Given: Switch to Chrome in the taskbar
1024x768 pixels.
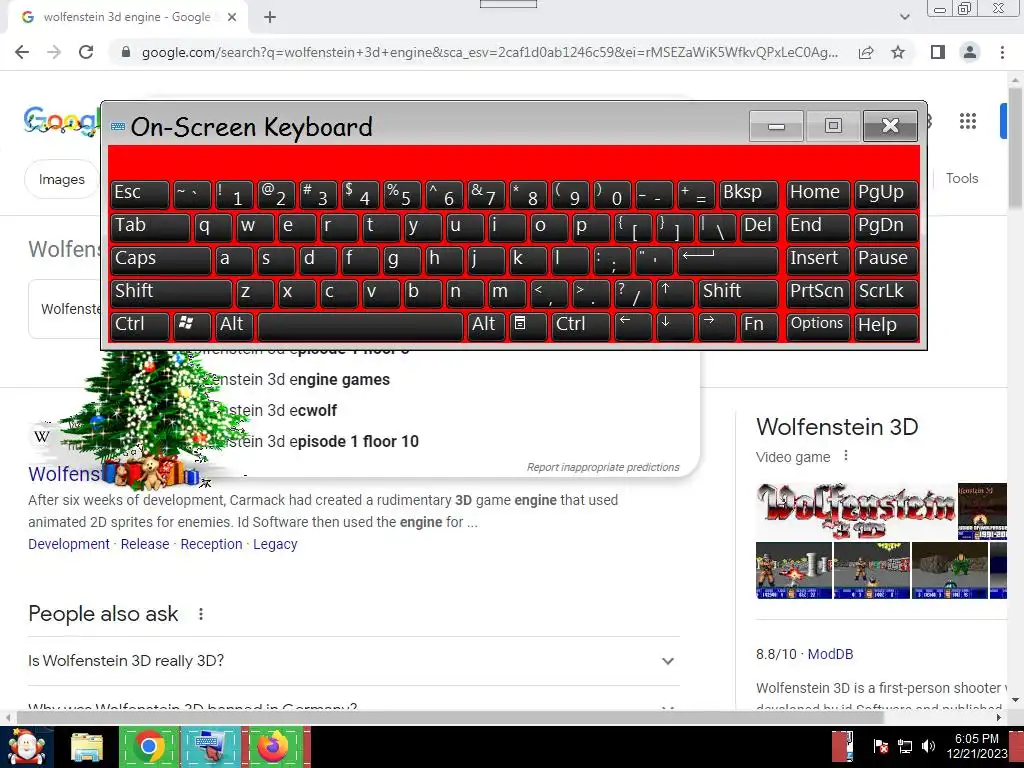Looking at the screenshot, I should [148, 747].
